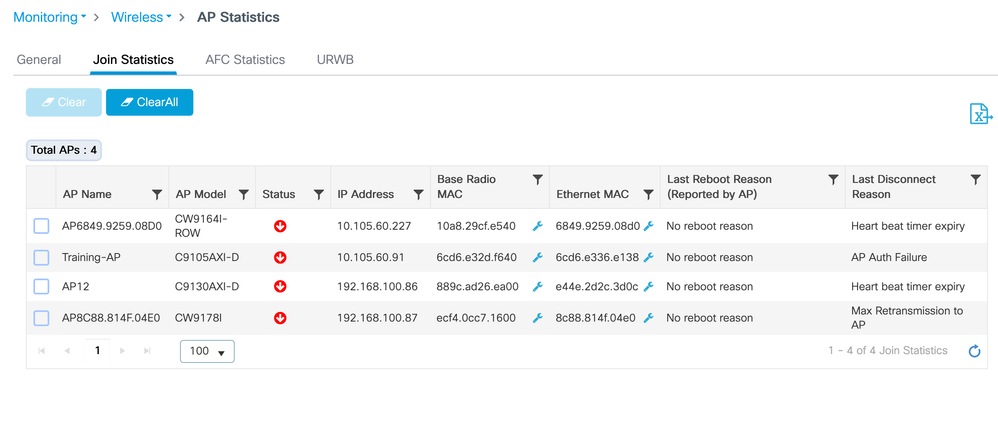The width and height of the screenshot is (998, 426).
Task: Click red down status icon for Training-AP
Action: tap(280, 257)
